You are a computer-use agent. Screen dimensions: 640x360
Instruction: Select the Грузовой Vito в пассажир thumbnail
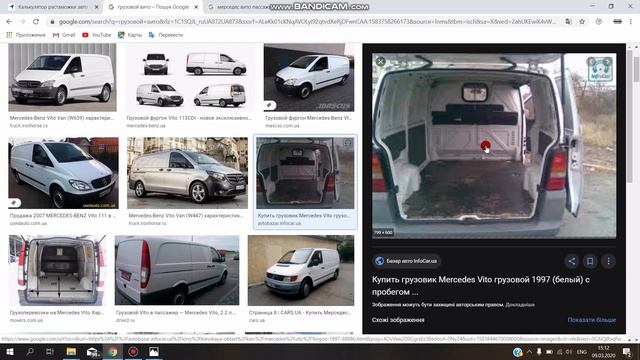177,270
